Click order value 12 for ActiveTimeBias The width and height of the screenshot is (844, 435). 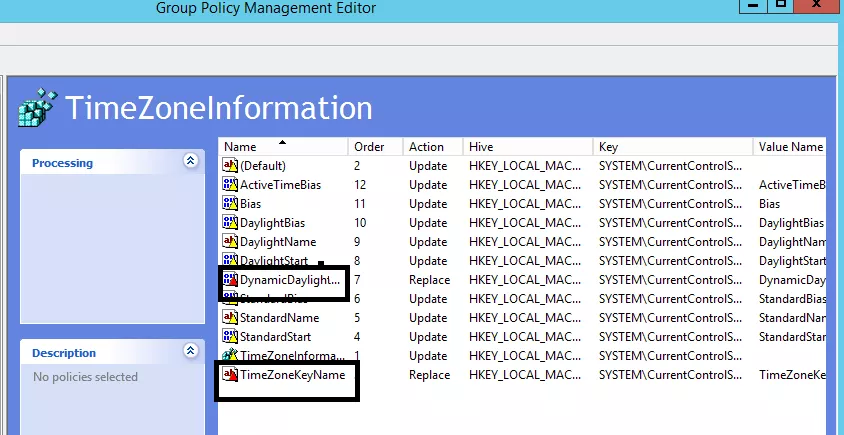(x=360, y=185)
